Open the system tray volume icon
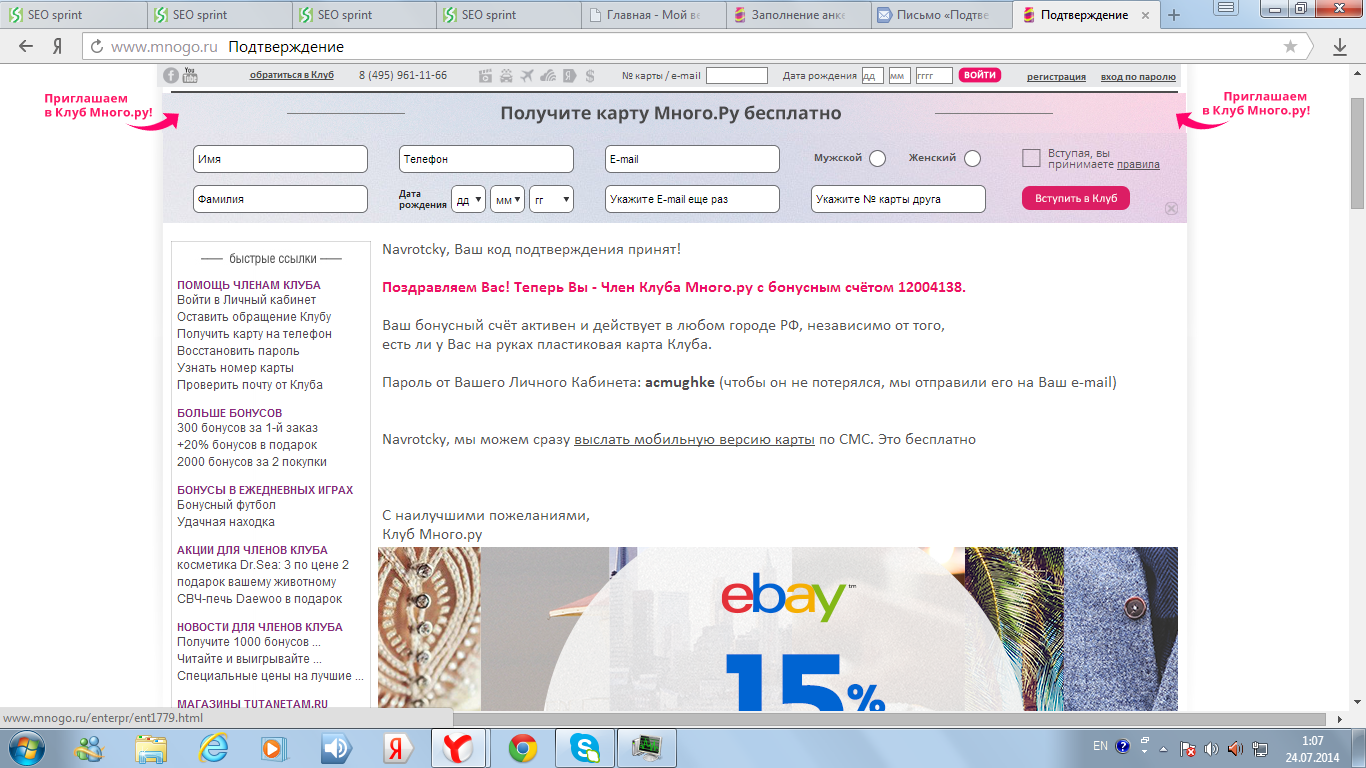This screenshot has height=768, width=1366. tap(1212, 748)
